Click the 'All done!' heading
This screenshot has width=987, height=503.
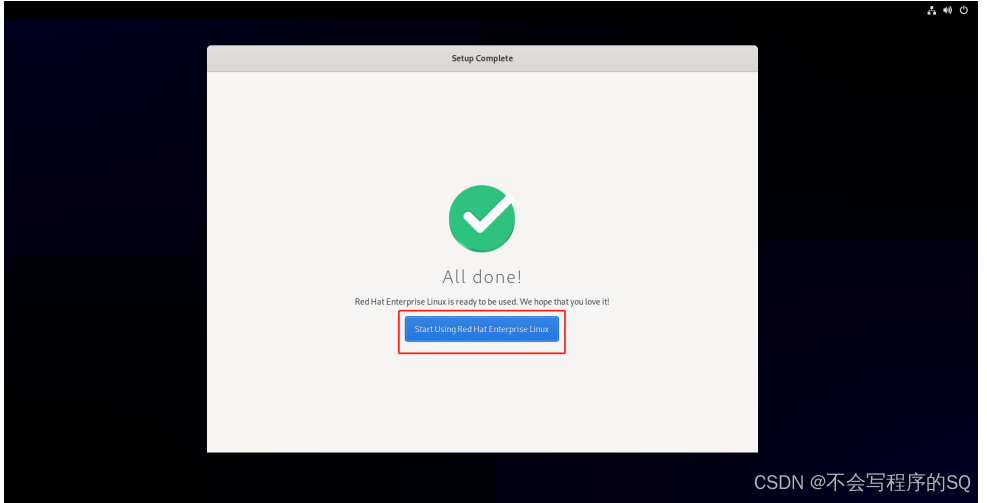coord(482,277)
